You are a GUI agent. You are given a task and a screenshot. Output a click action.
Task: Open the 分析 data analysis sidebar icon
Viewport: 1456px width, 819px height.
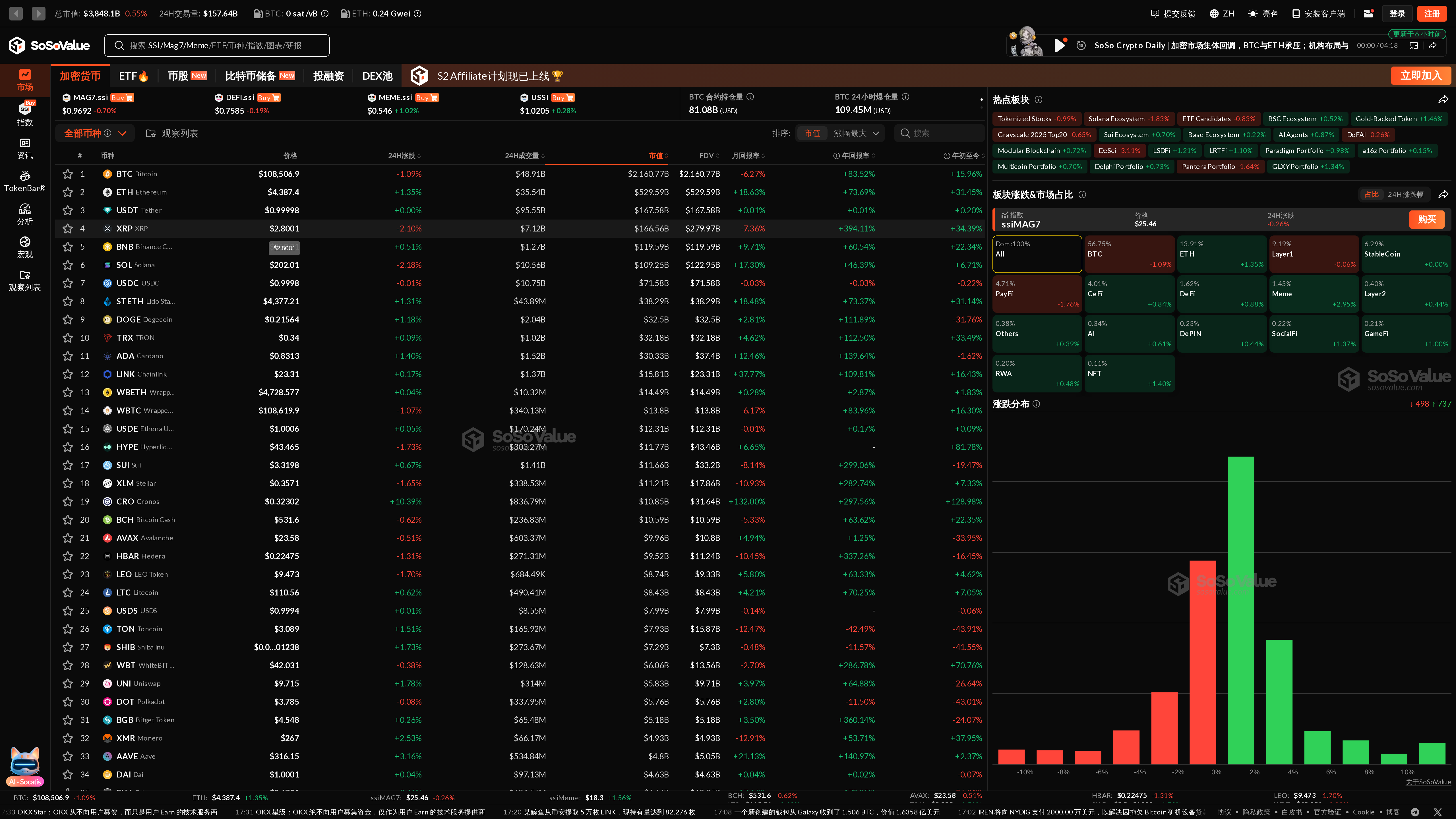point(25,214)
